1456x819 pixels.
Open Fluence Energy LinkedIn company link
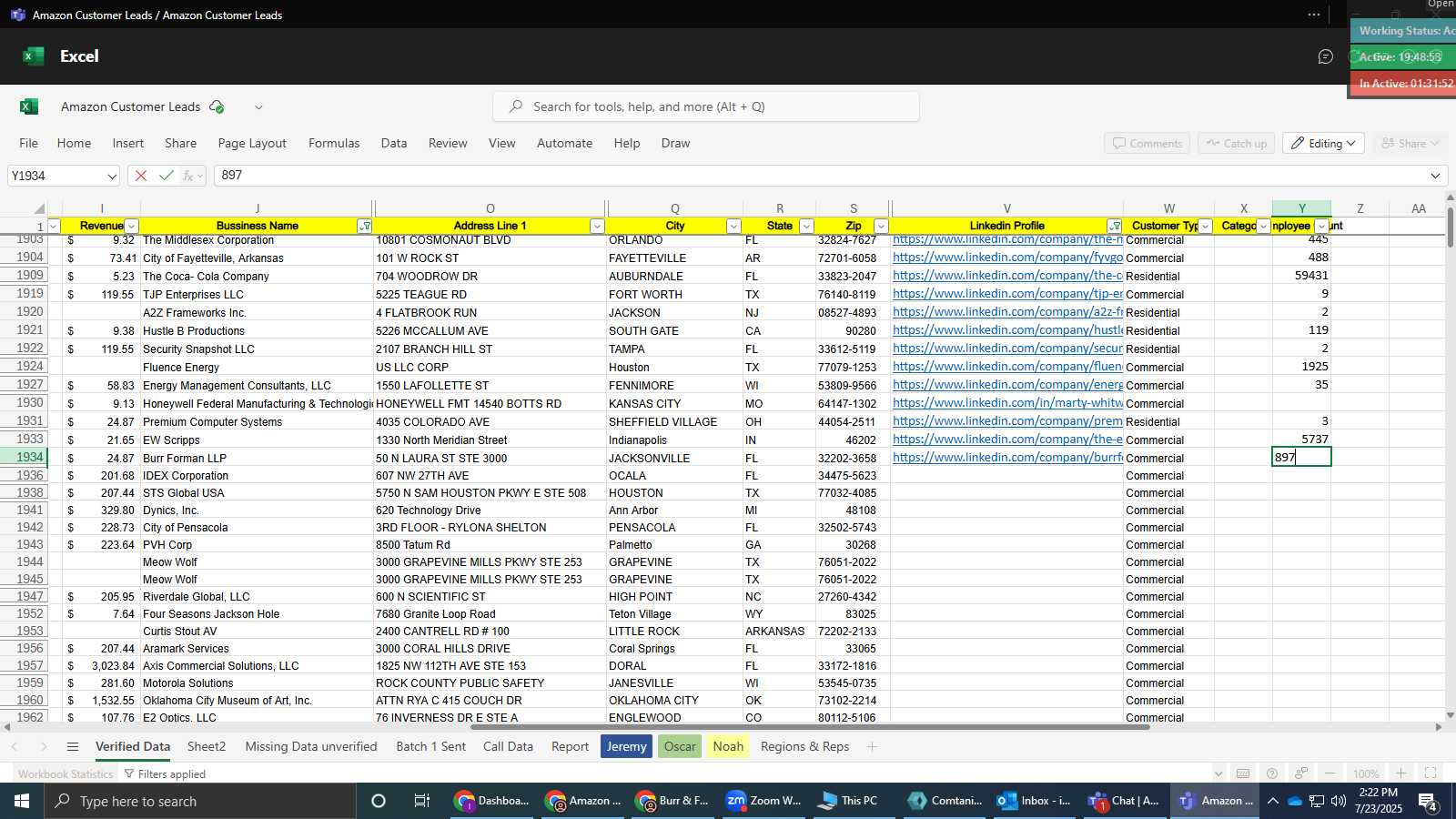coord(1007,367)
